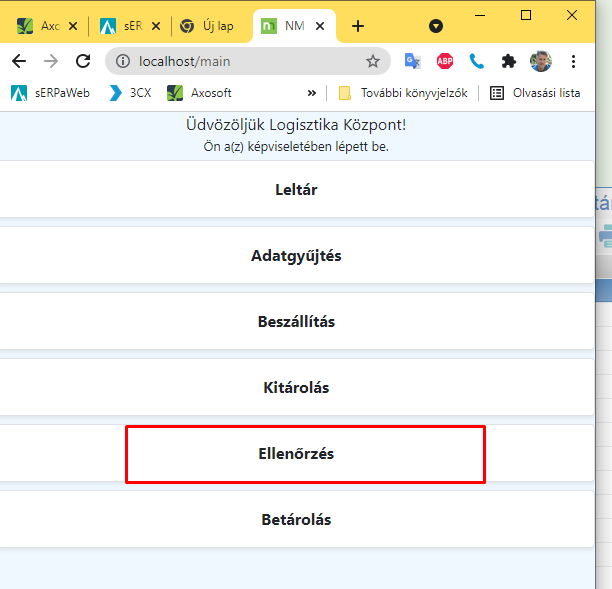Open the Extensions puzzle piece menu
Screen dimensions: 612x589
click(x=509, y=61)
